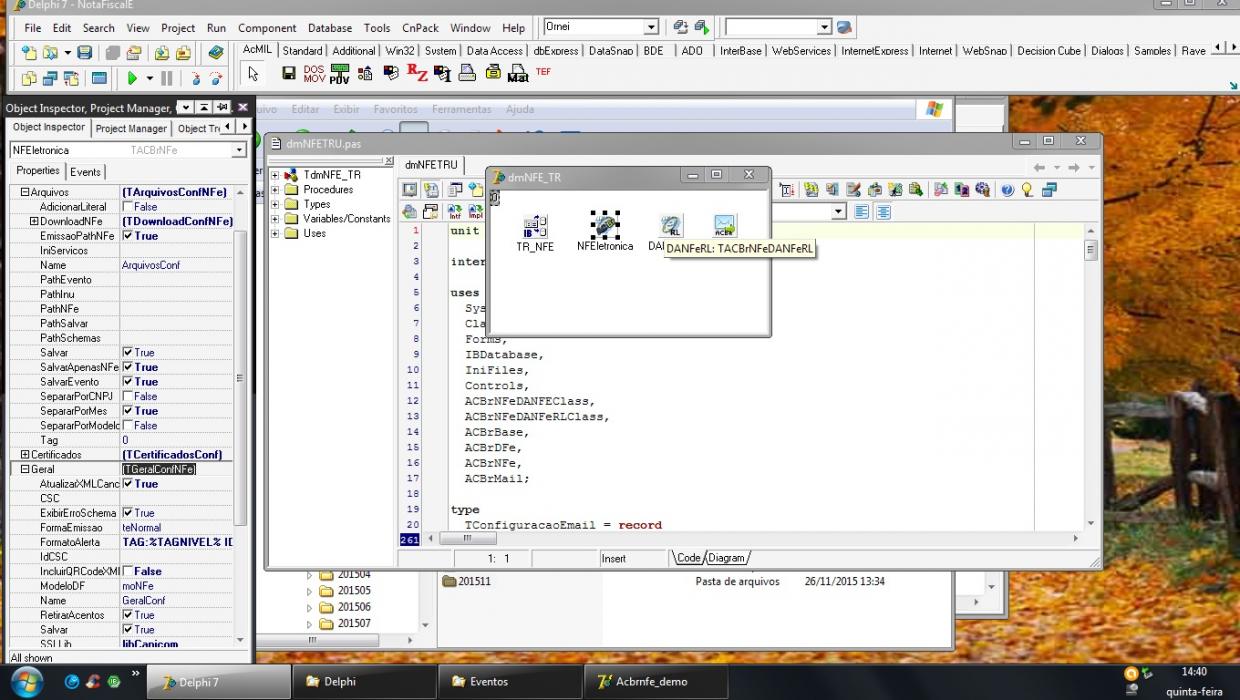Select the TEF component in AcMIL palette
Screen dimensions: 1240x700
tap(543, 72)
